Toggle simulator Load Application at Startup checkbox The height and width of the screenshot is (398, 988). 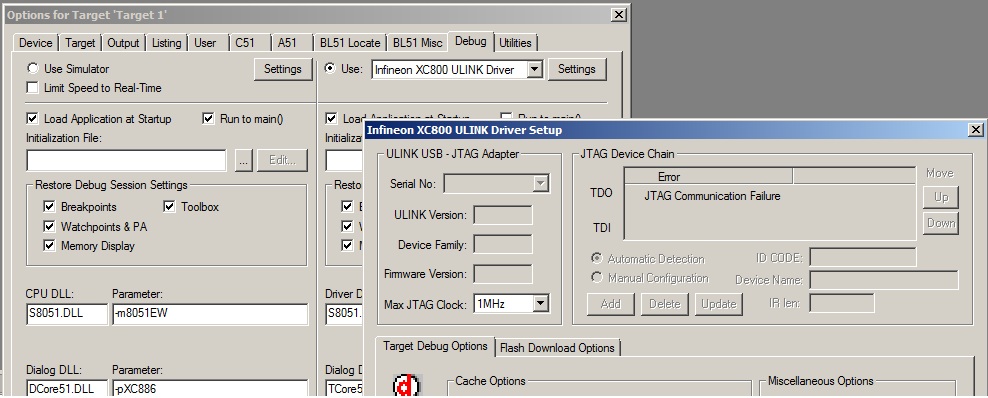coord(32,118)
